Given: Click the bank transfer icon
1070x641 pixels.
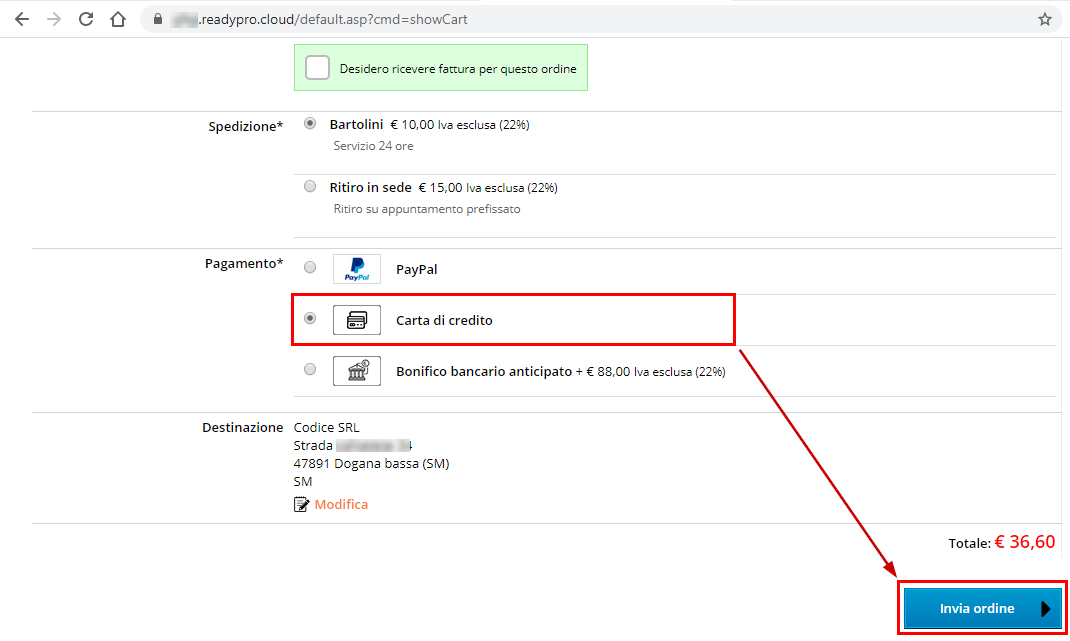Looking at the screenshot, I should click(357, 371).
